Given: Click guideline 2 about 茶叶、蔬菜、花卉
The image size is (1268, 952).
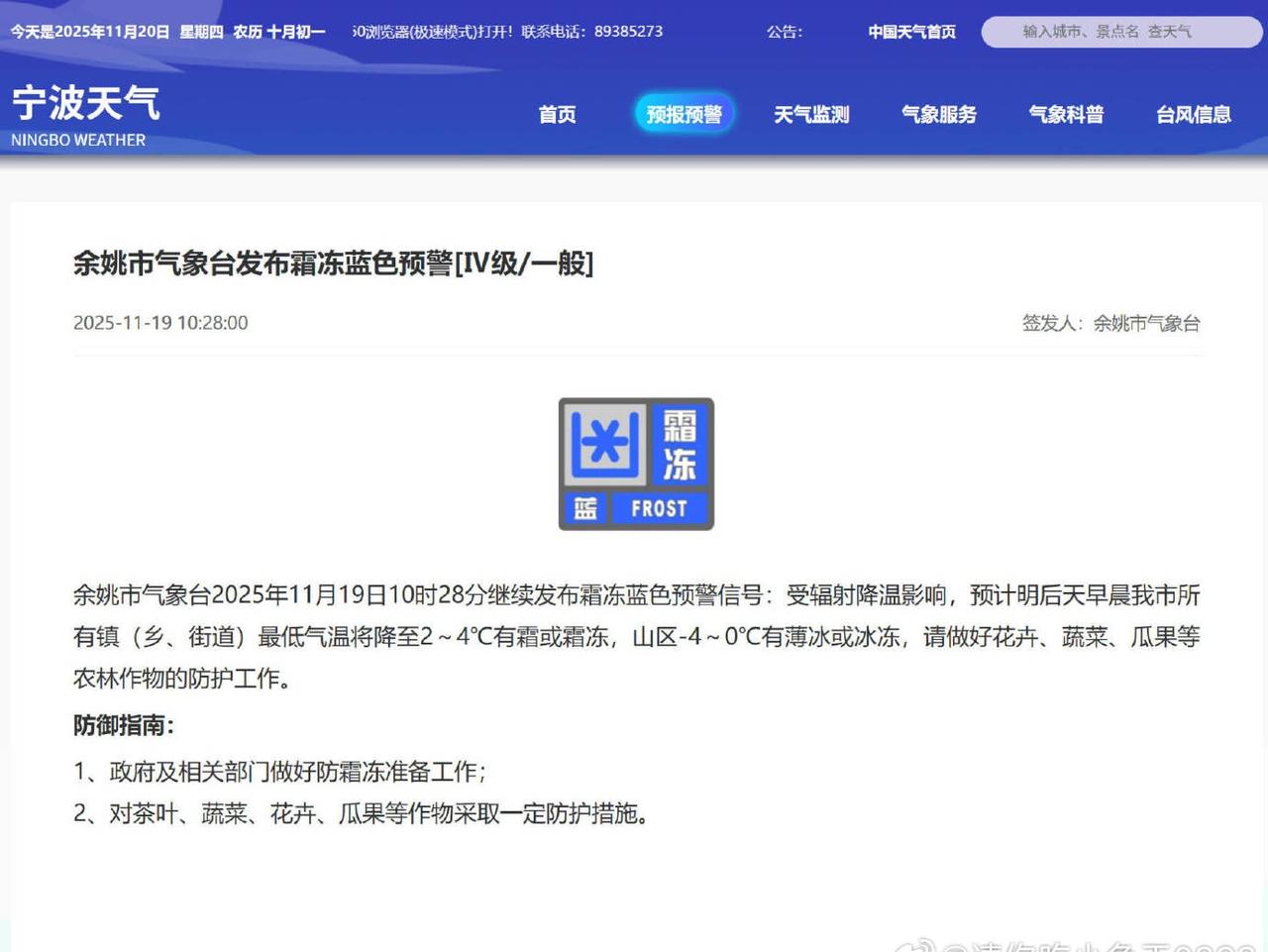Looking at the screenshot, I should coord(362,813).
